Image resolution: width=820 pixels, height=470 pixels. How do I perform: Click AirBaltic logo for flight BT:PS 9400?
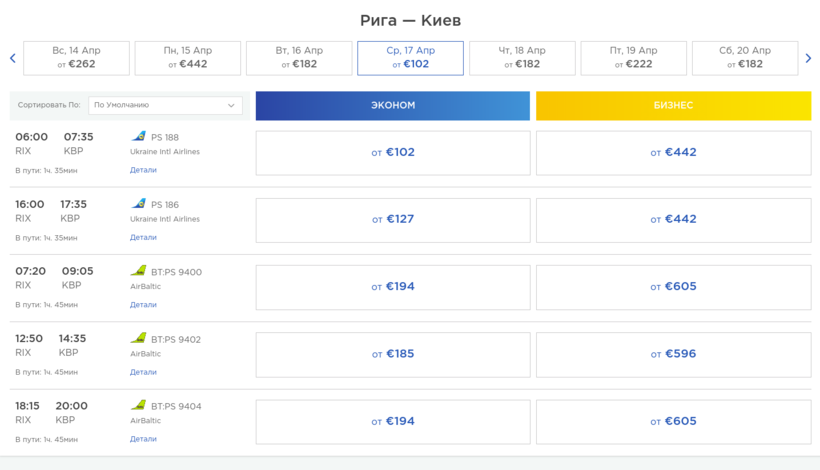coord(139,271)
